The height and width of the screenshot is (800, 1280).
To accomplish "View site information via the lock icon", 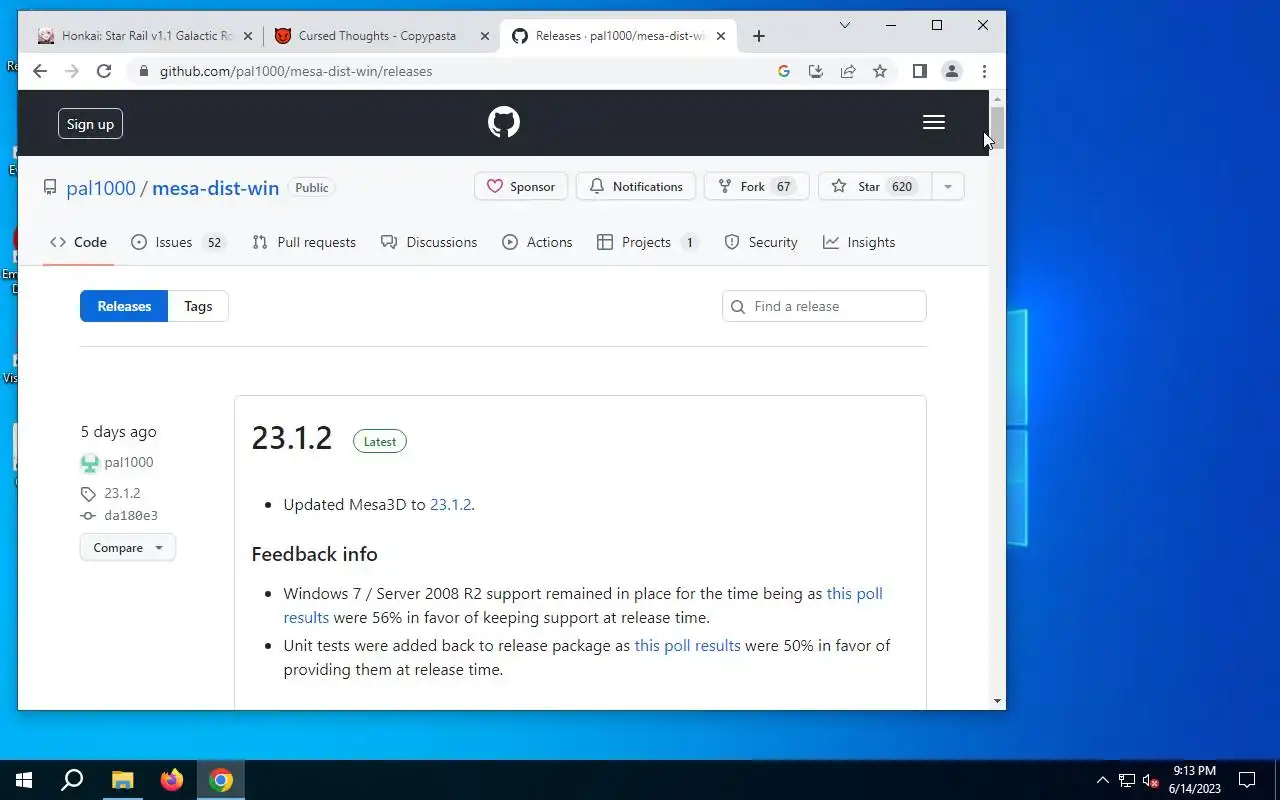I will tap(144, 71).
